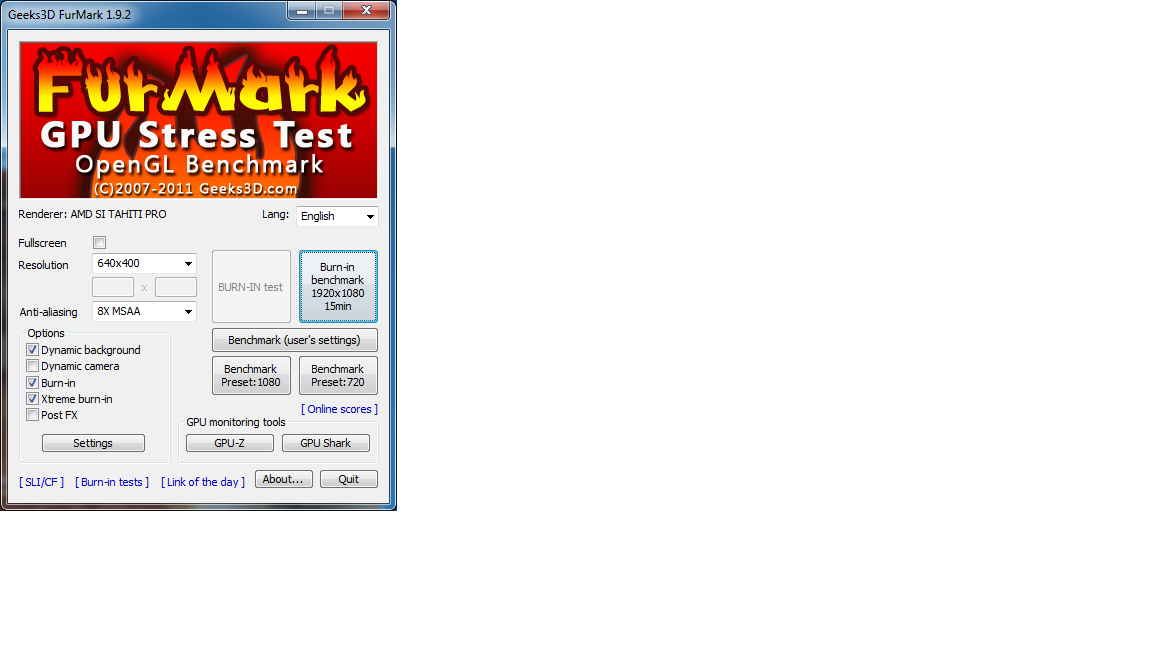Start the BURN-IN test button
The image size is (1152, 648).
tap(251, 287)
